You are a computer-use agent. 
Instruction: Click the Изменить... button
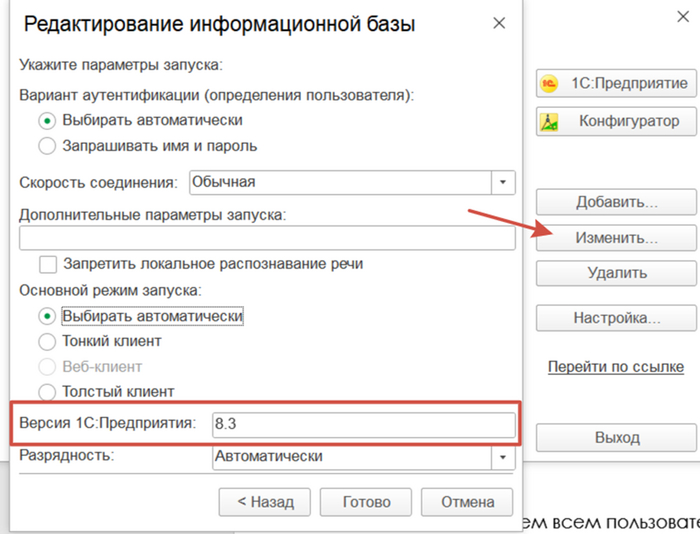click(x=616, y=238)
